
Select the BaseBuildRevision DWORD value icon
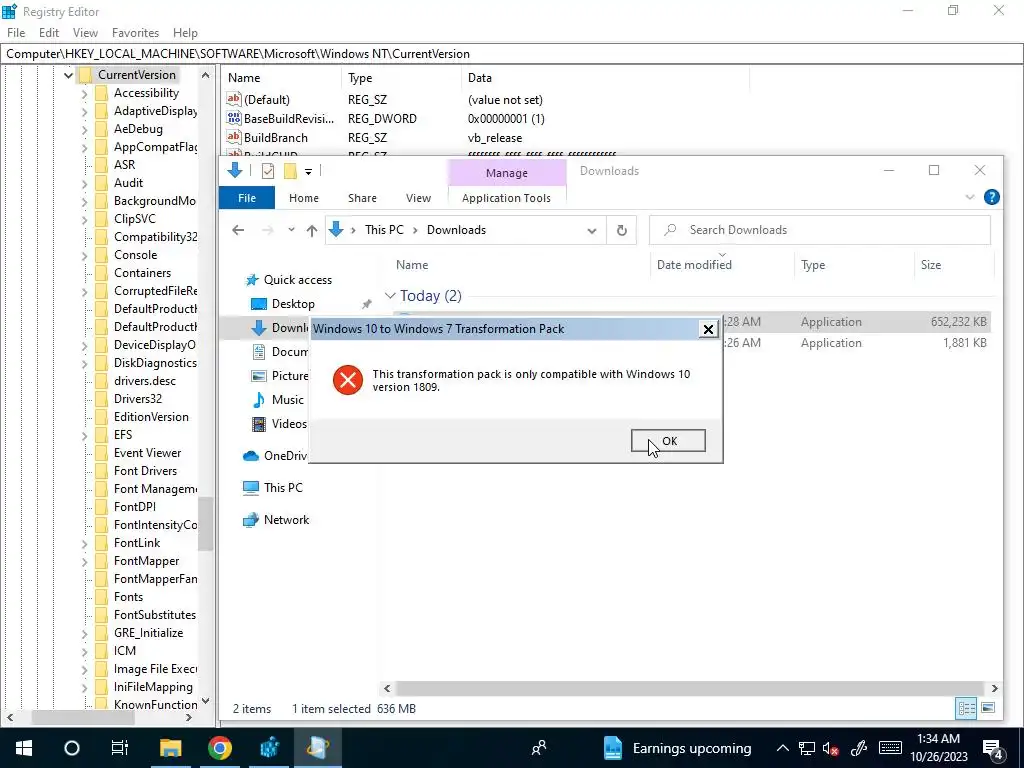(x=234, y=118)
